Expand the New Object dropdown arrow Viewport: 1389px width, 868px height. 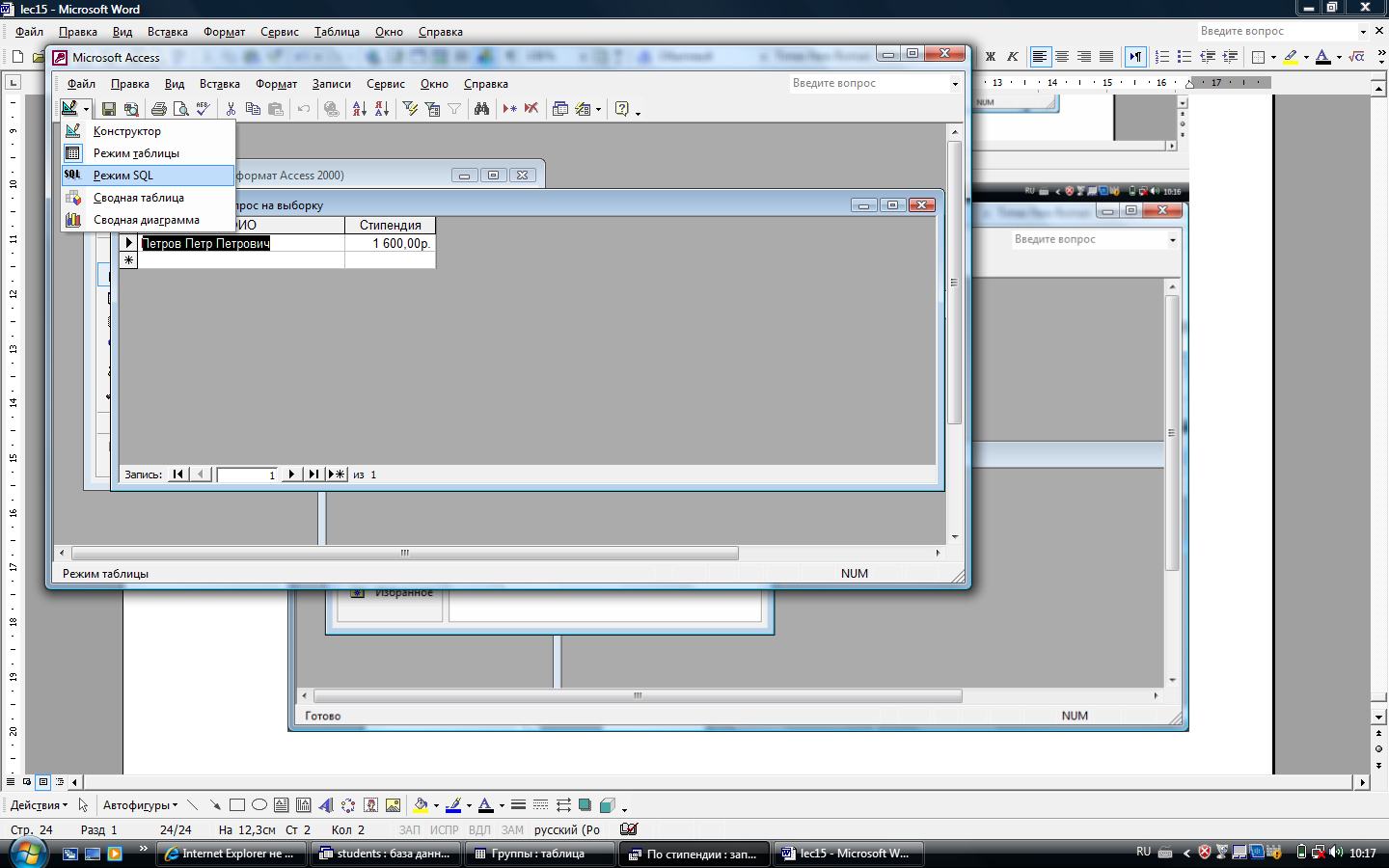598,109
